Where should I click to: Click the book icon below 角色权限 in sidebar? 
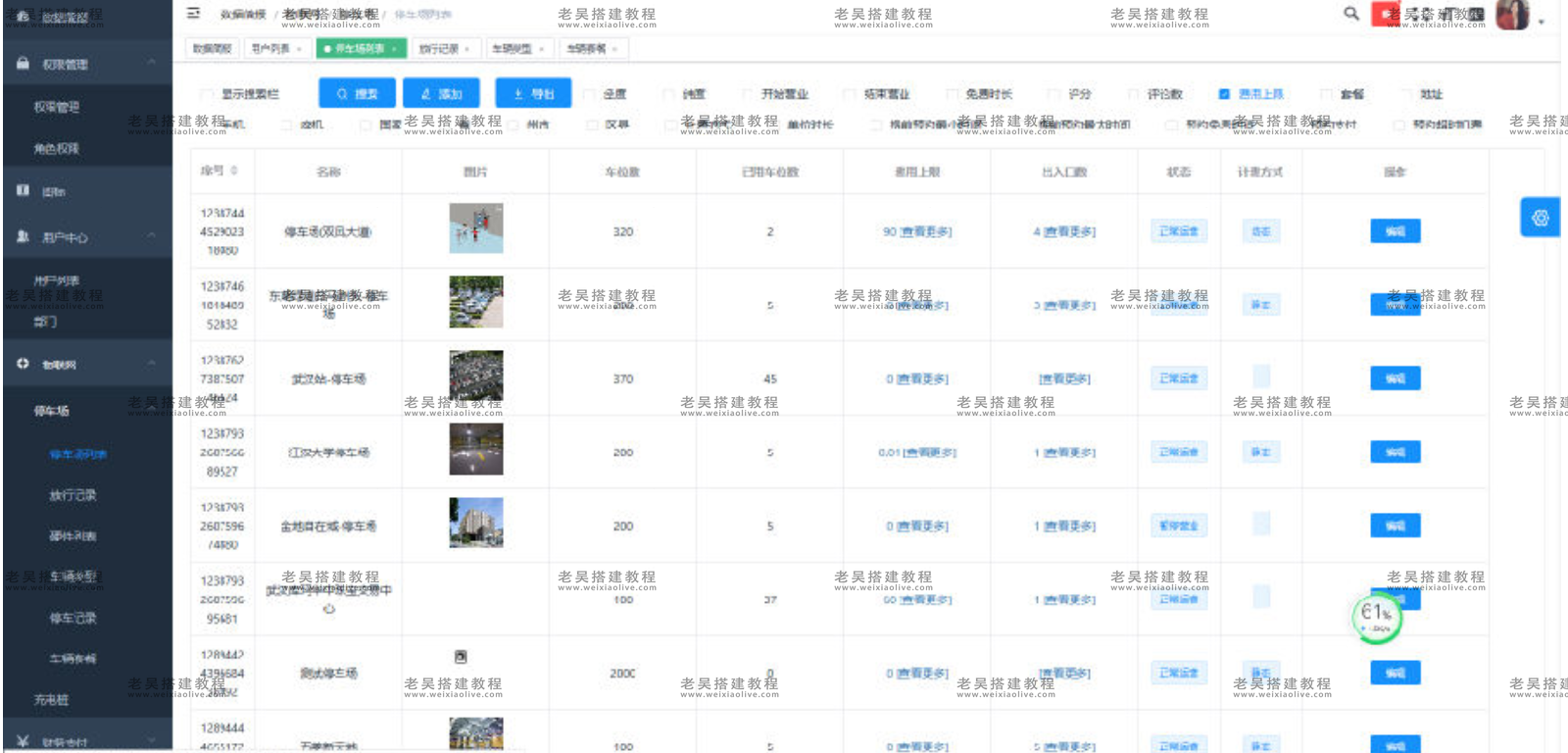point(23,190)
